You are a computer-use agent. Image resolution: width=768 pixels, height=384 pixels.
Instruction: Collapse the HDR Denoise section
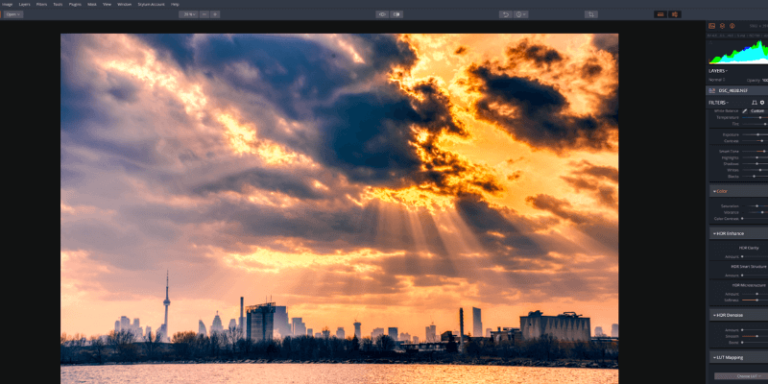tap(739, 315)
